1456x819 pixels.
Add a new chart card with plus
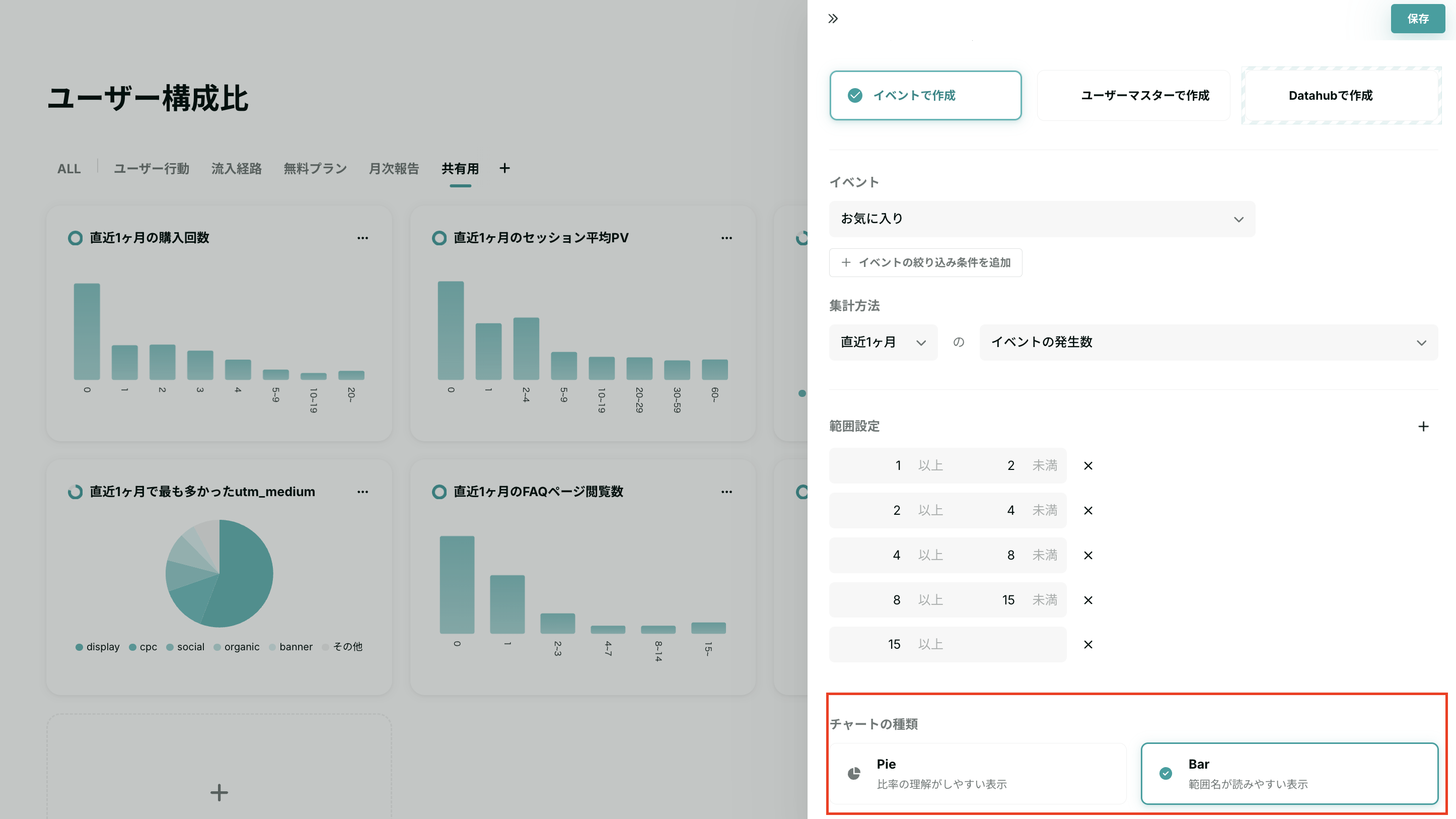(220, 792)
